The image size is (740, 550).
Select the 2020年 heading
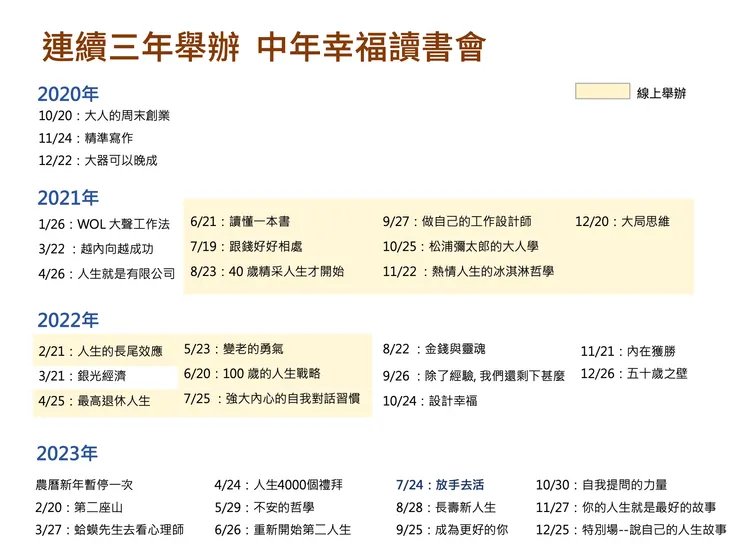[68, 94]
